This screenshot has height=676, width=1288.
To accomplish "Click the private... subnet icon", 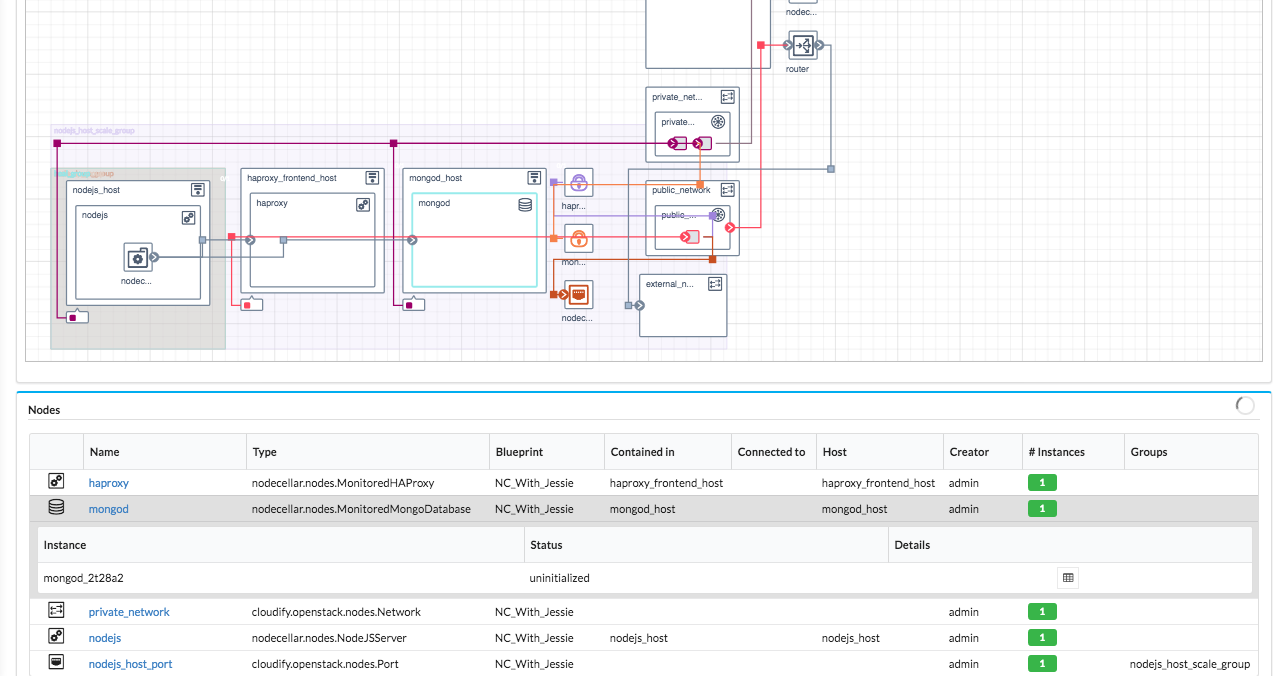I will [717, 121].
